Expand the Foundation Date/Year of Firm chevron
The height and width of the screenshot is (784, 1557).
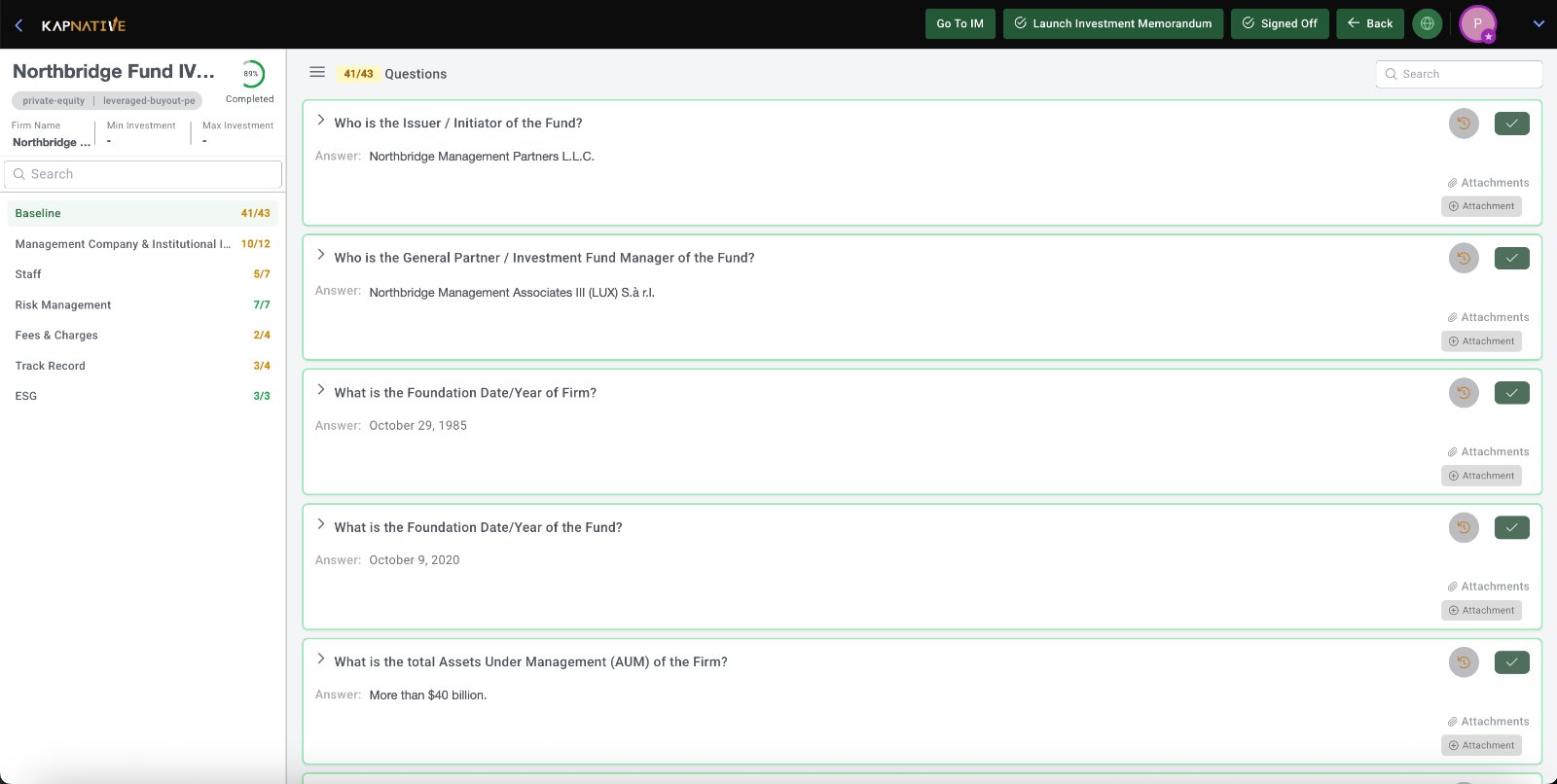[321, 390]
